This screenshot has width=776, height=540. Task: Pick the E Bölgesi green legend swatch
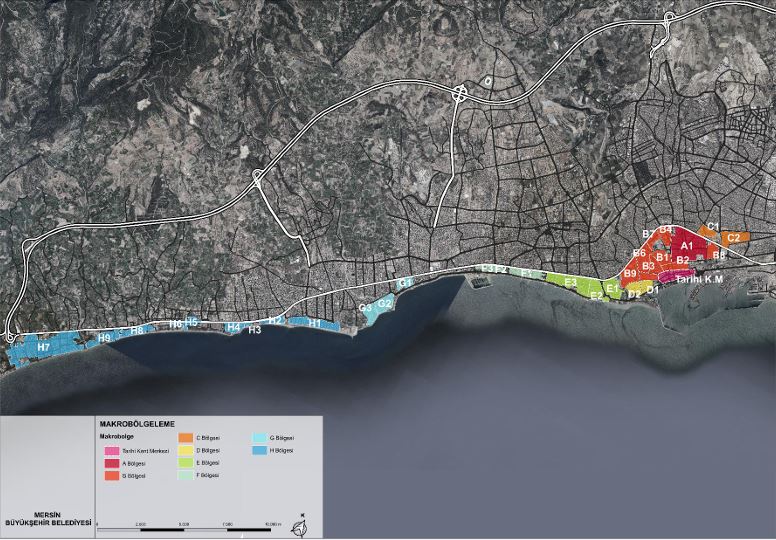point(186,463)
